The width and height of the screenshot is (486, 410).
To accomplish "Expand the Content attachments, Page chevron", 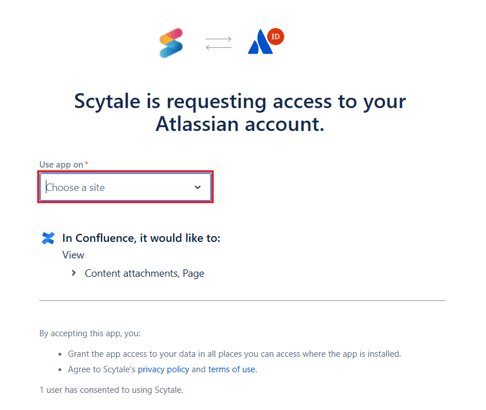I will 74,273.
